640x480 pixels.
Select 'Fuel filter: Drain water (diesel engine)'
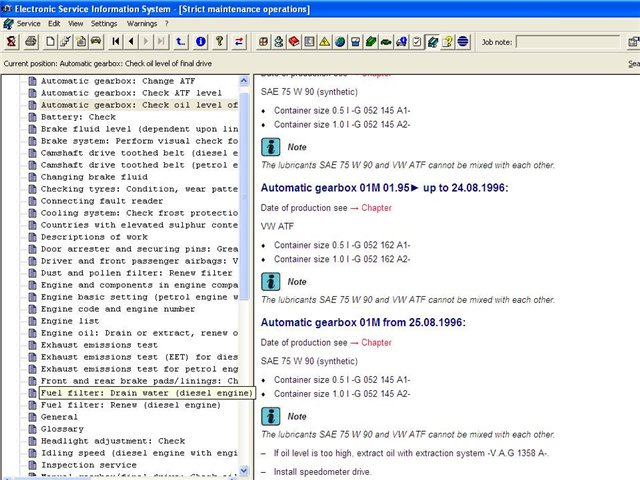pyautogui.click(x=146, y=393)
